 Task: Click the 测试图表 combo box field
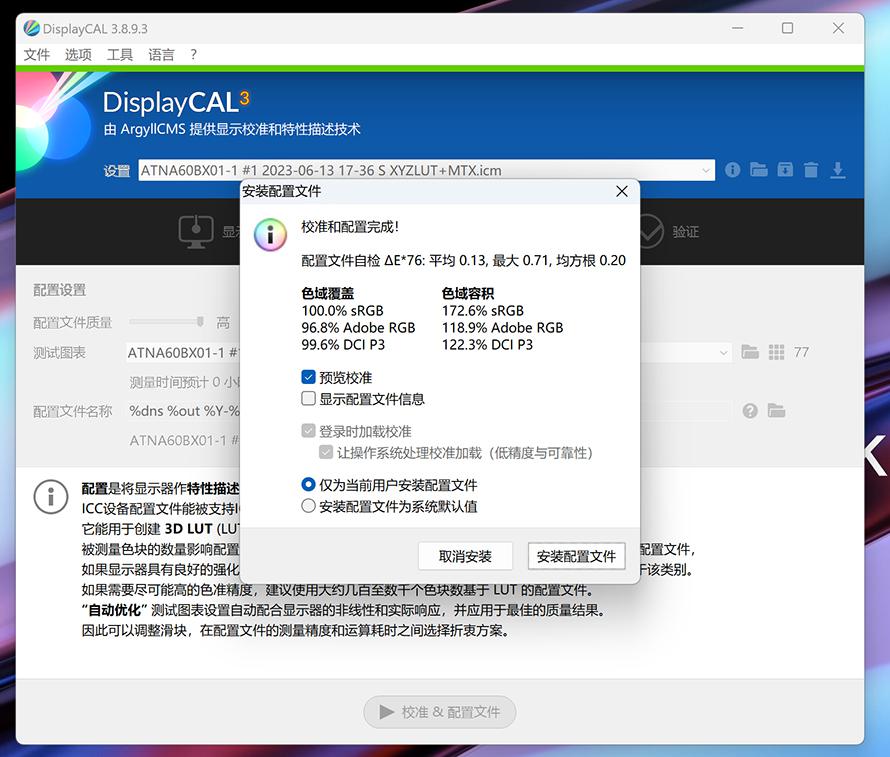429,352
